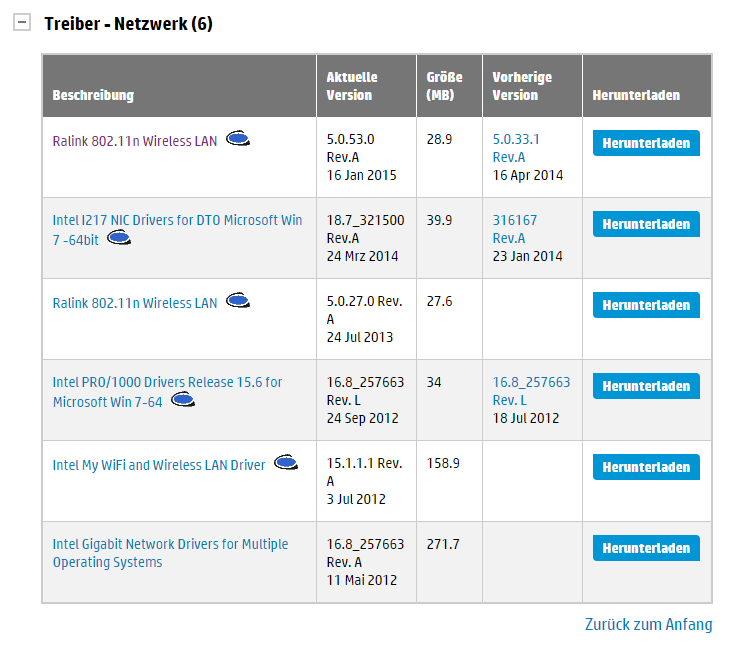Download Ralink driver version 5.0.53.0
This screenshot has height=647, width=731.
click(646, 143)
